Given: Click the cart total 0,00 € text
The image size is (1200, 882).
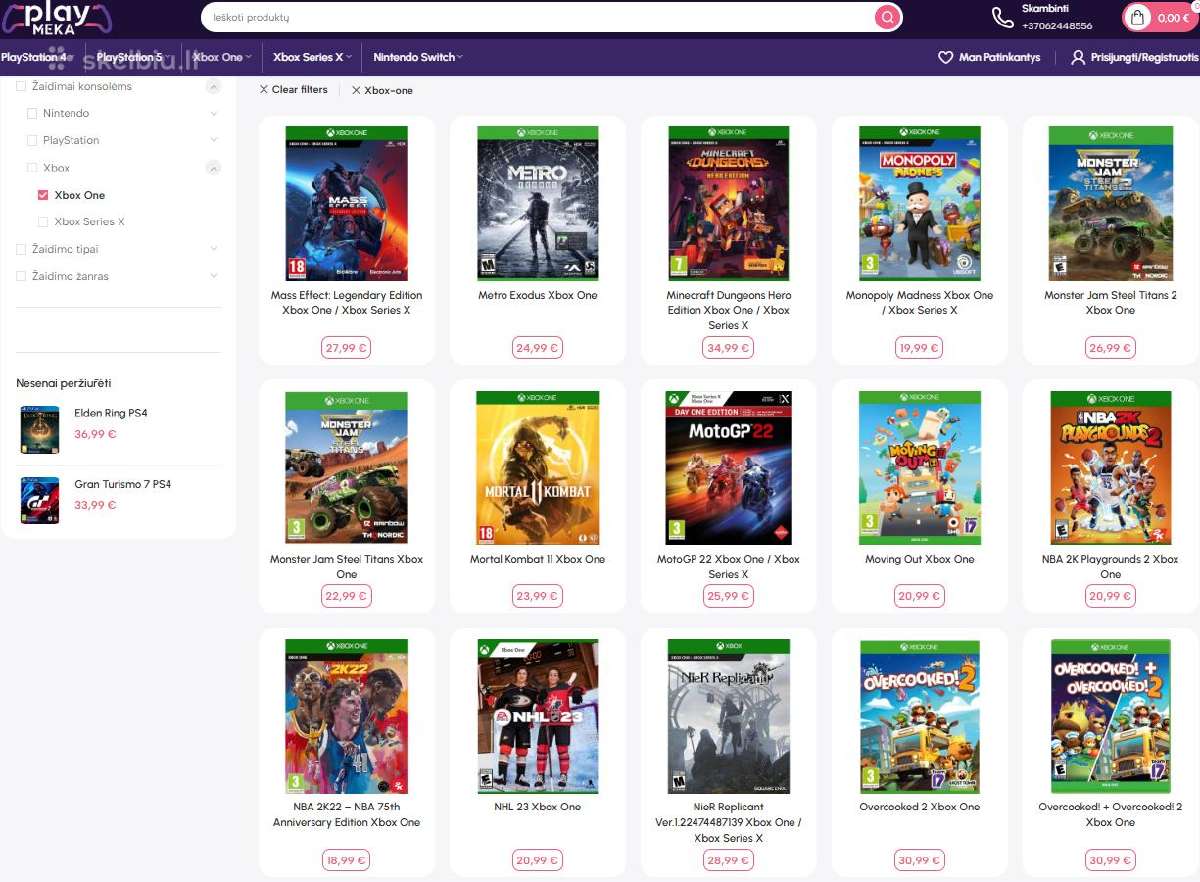Looking at the screenshot, I should coord(1173,18).
